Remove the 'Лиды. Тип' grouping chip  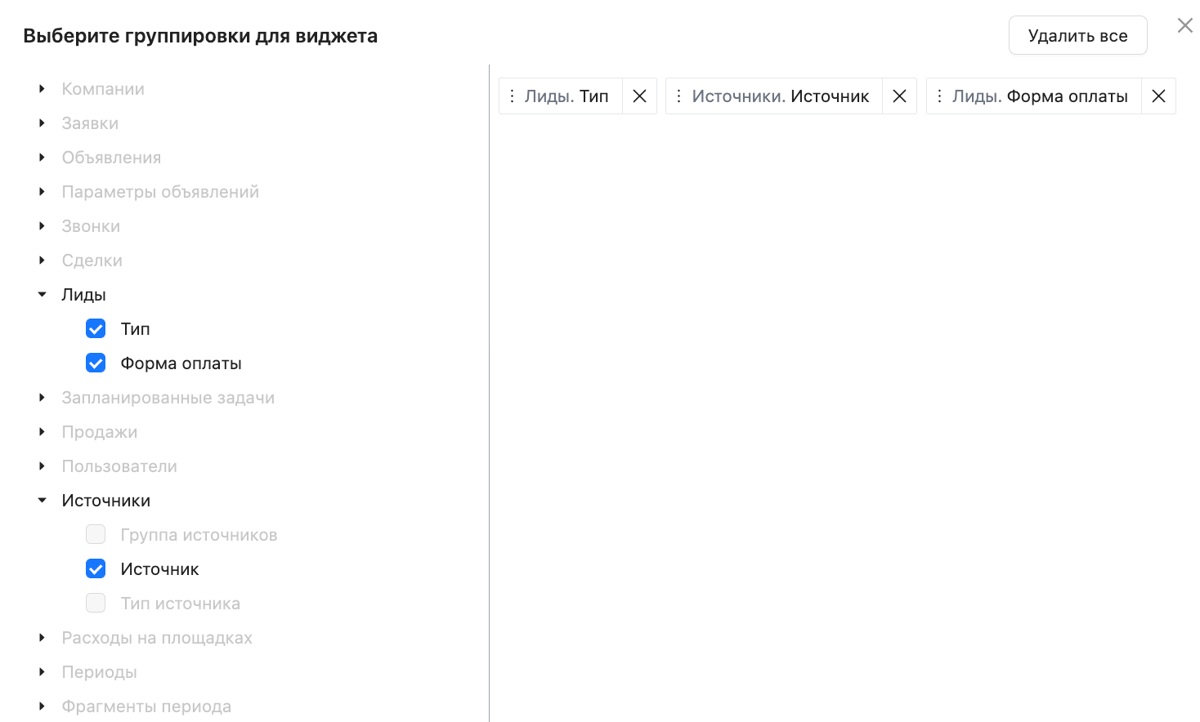[x=640, y=97]
